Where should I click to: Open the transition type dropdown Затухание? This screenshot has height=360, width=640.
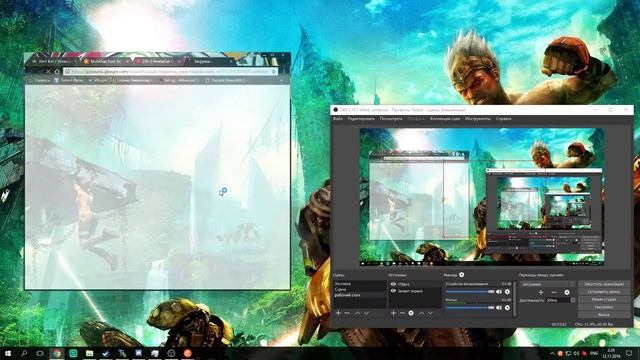point(547,284)
